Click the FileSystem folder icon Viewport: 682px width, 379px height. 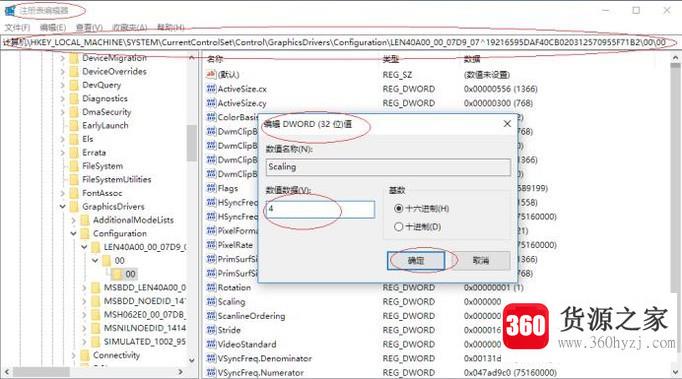click(x=74, y=166)
